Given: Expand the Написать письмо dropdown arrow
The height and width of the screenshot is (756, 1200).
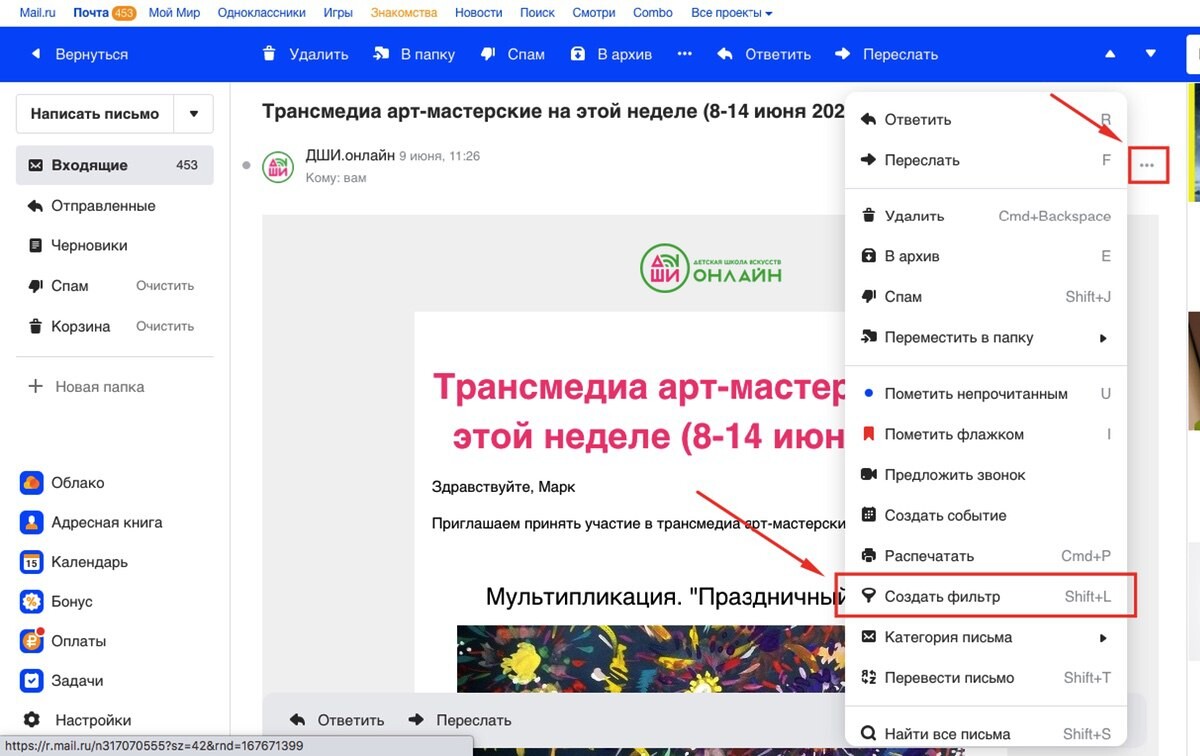Looking at the screenshot, I should point(194,114).
